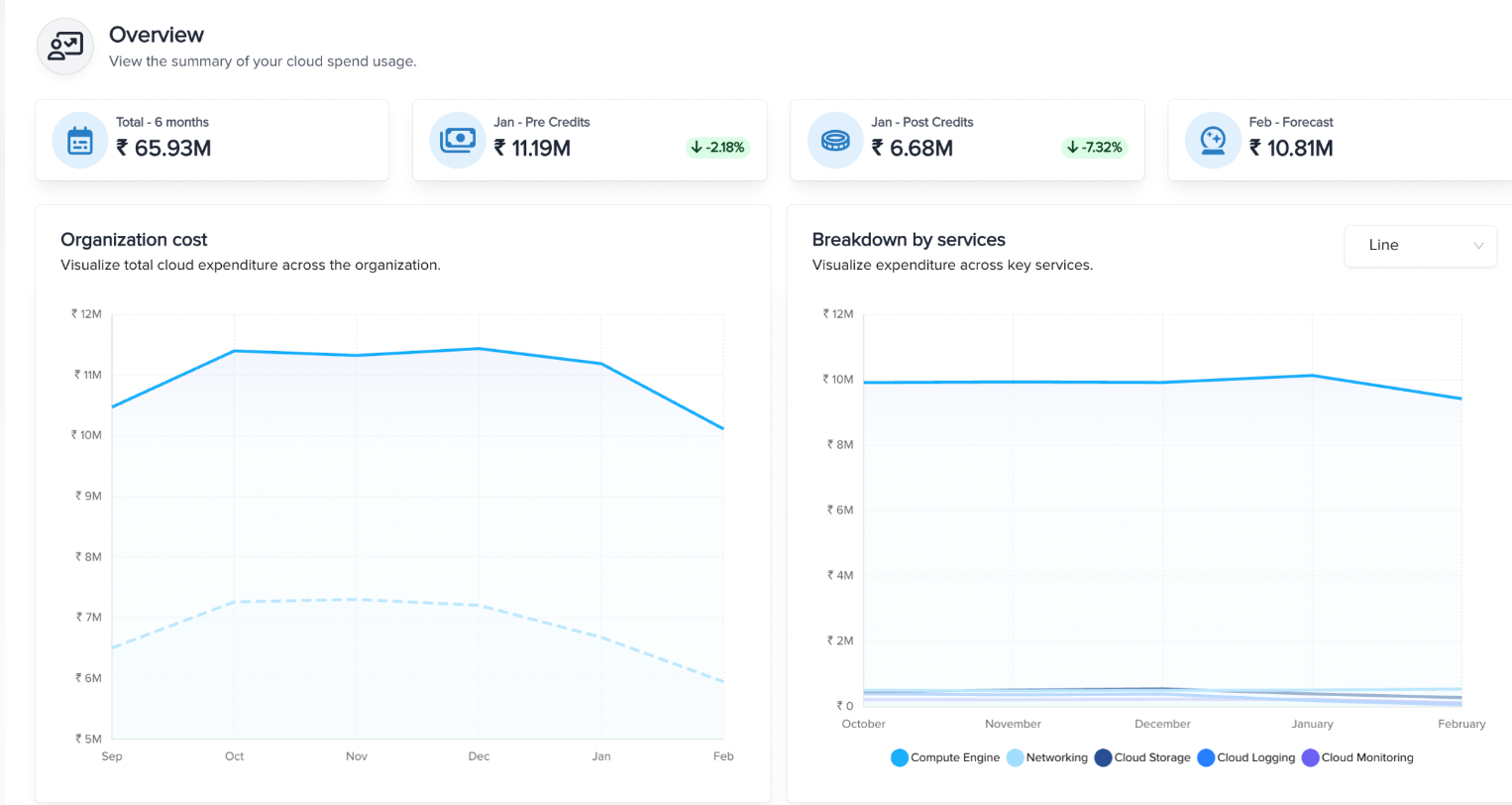Screen dimensions: 1512x805
Task: Toggle Compute Engine series in legend
Action: (945, 757)
